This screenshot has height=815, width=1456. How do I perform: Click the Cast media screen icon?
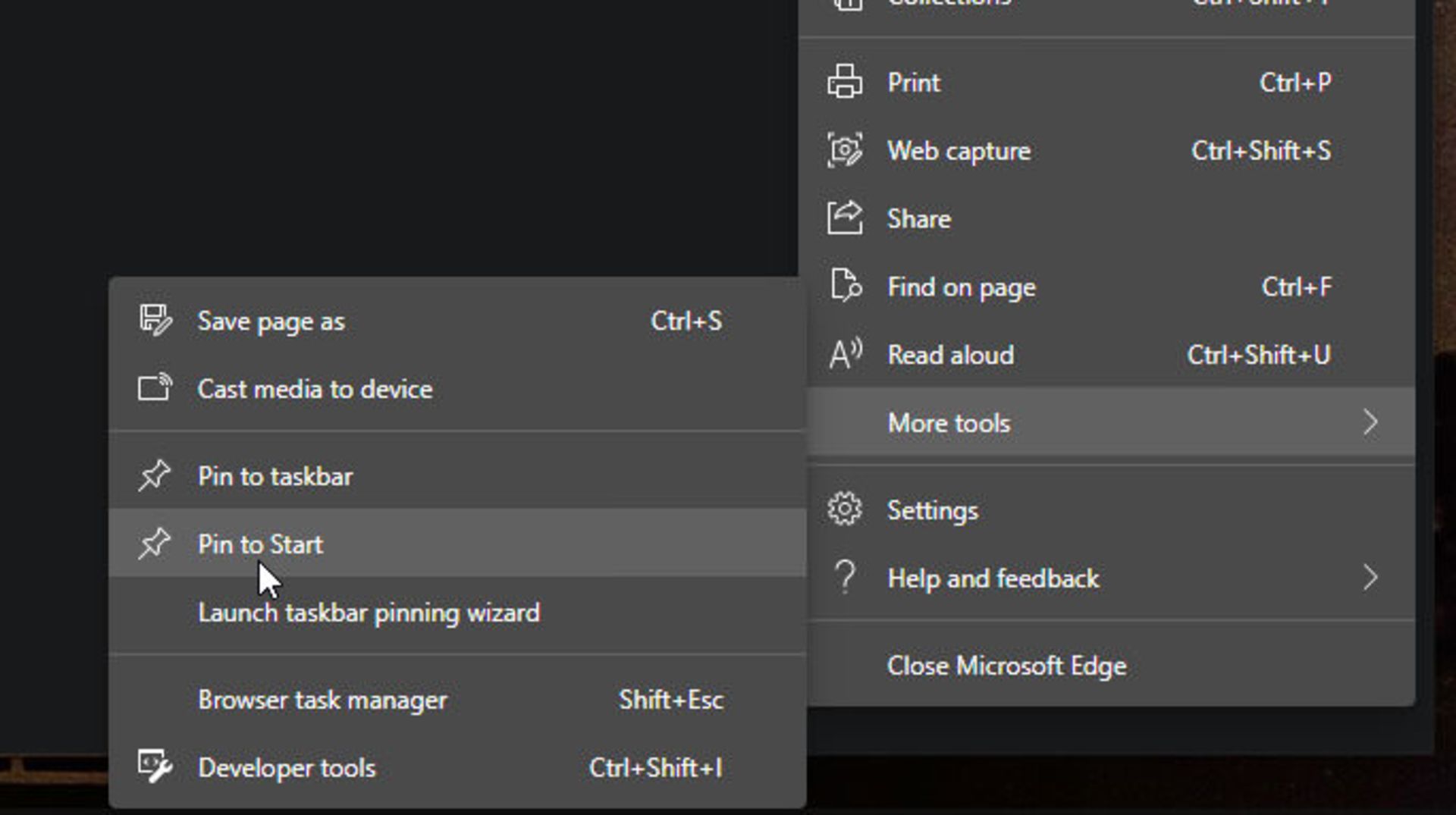point(155,388)
